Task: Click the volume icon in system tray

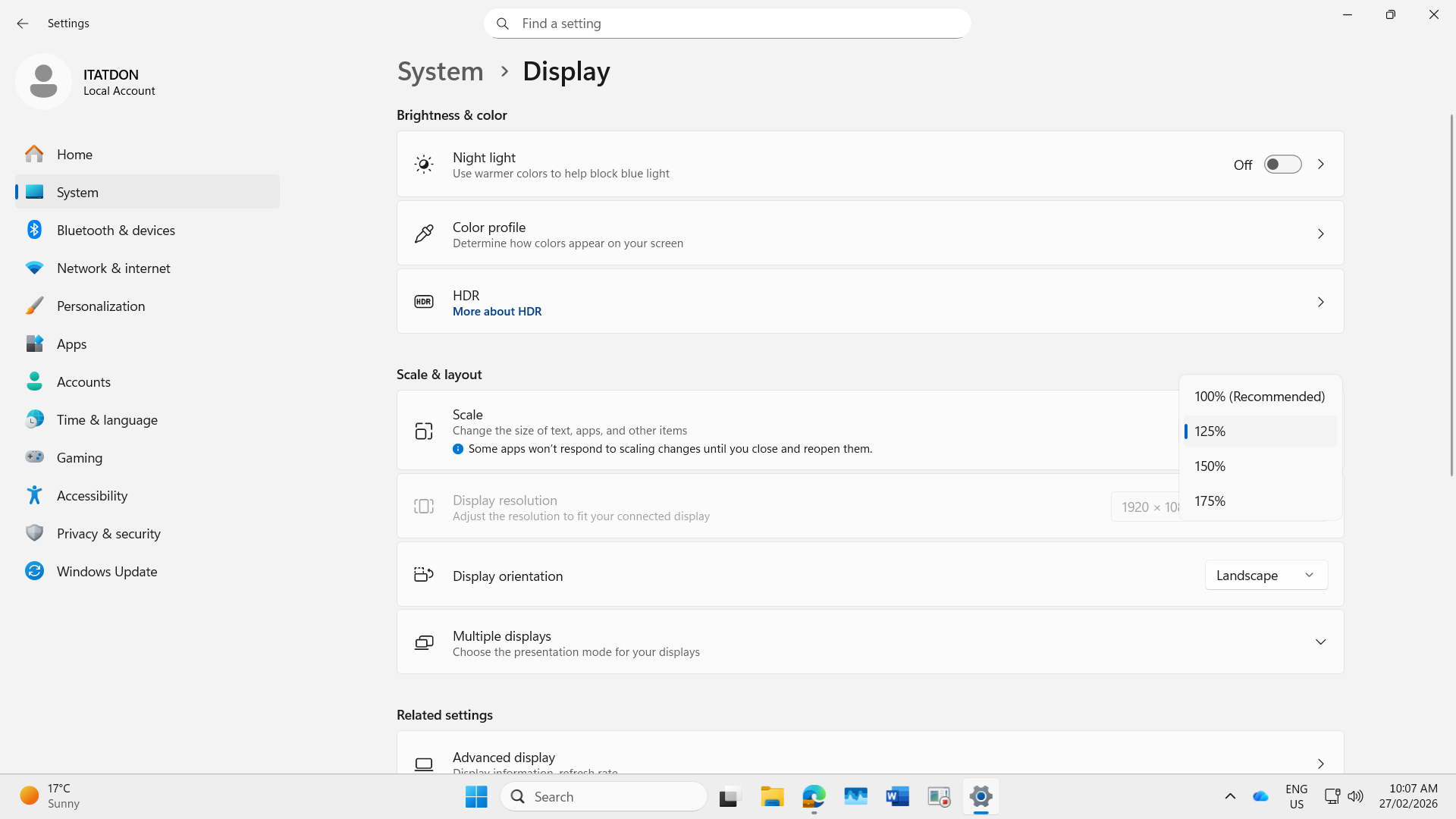Action: coord(1355,796)
